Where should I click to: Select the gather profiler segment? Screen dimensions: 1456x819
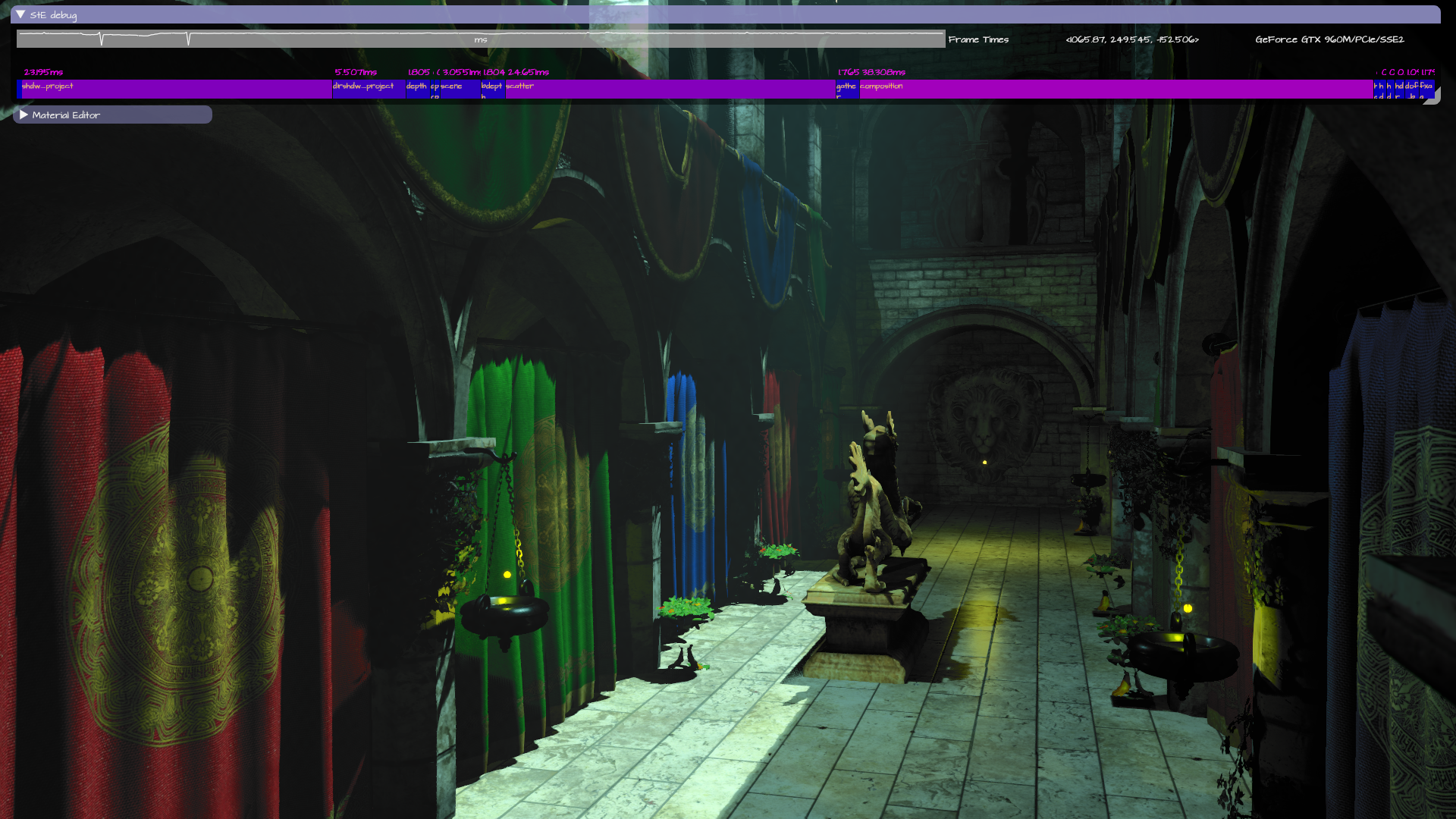coord(846,89)
